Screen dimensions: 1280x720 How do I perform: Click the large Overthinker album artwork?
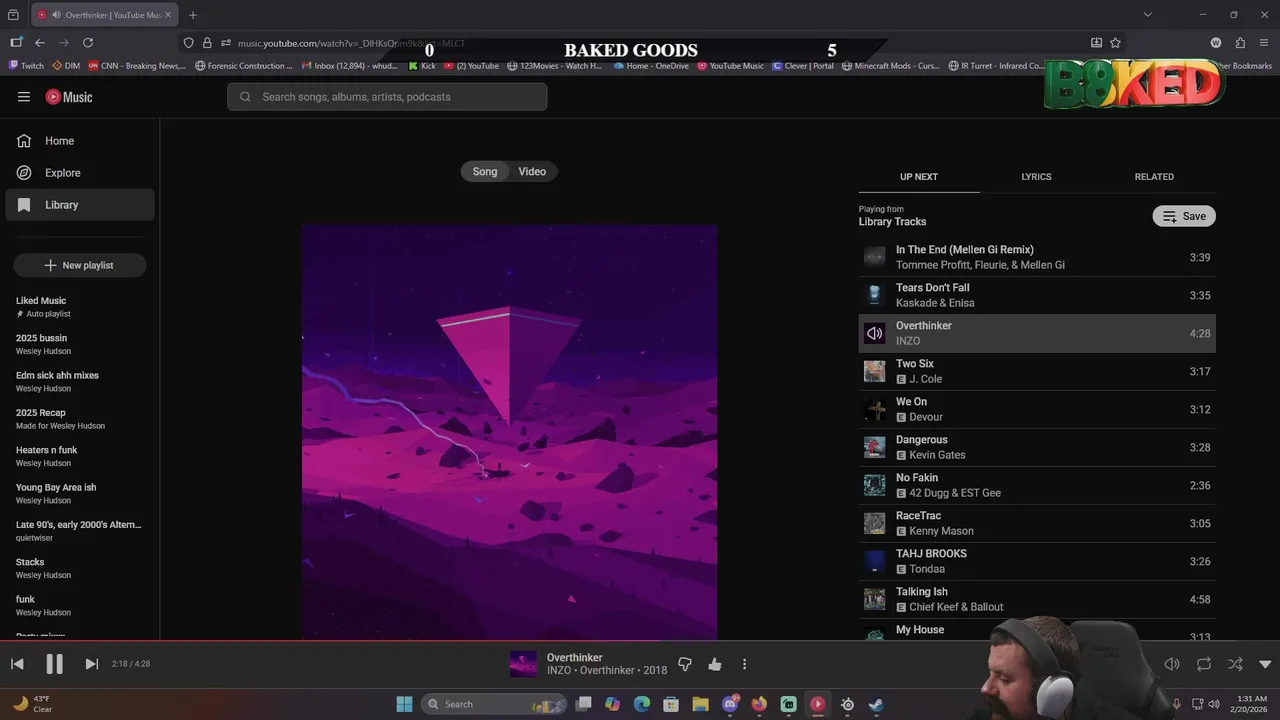(x=510, y=432)
